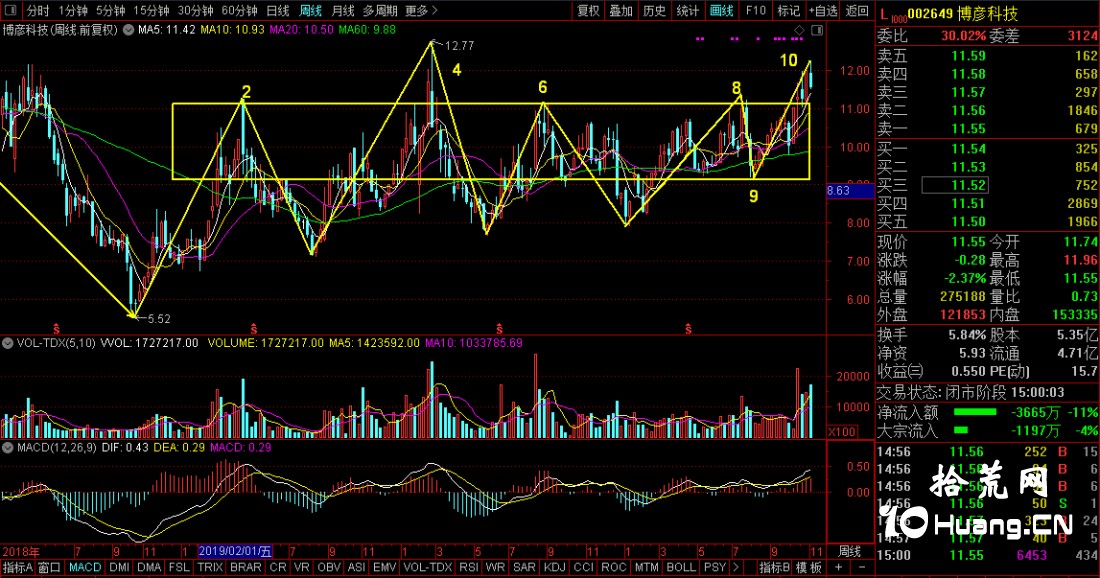Viewport: 1100px width, 578px height.
Task: Select the RSI indicator tab
Action: coord(469,567)
